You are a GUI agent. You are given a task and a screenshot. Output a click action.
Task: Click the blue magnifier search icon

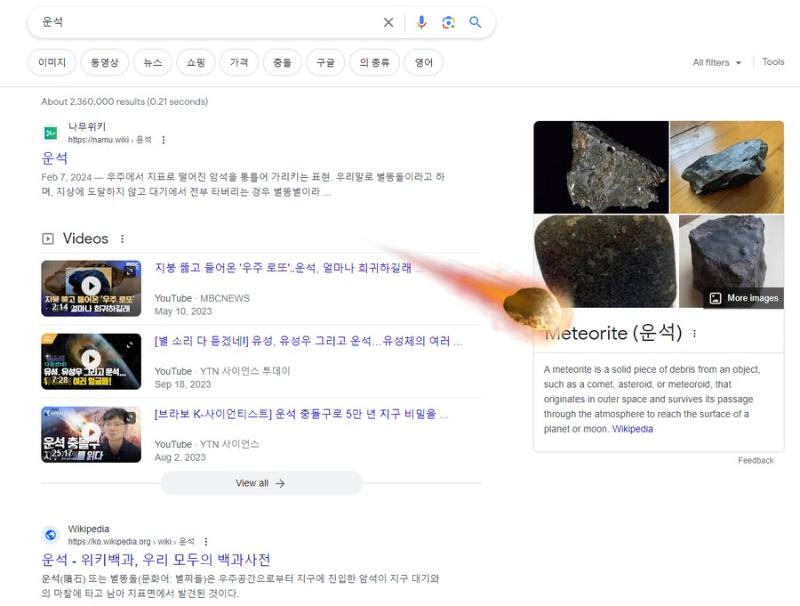pos(475,22)
